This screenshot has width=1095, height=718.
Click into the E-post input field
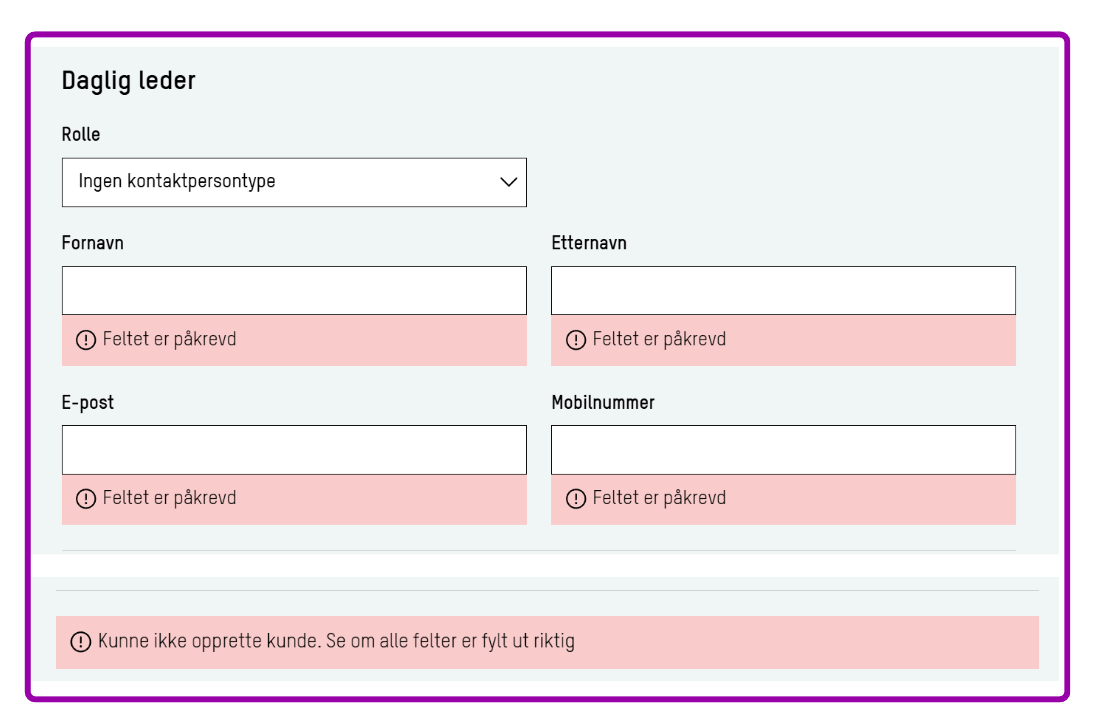click(x=294, y=450)
